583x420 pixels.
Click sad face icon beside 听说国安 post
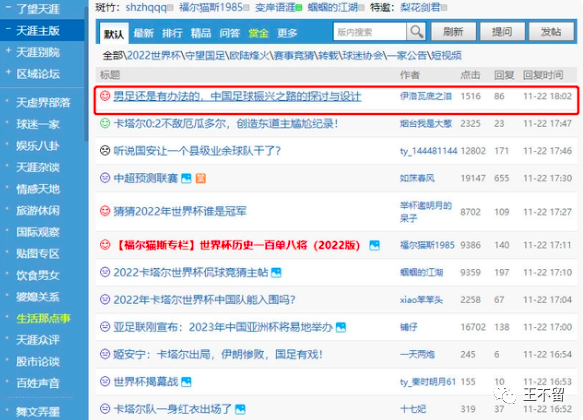click(105, 151)
